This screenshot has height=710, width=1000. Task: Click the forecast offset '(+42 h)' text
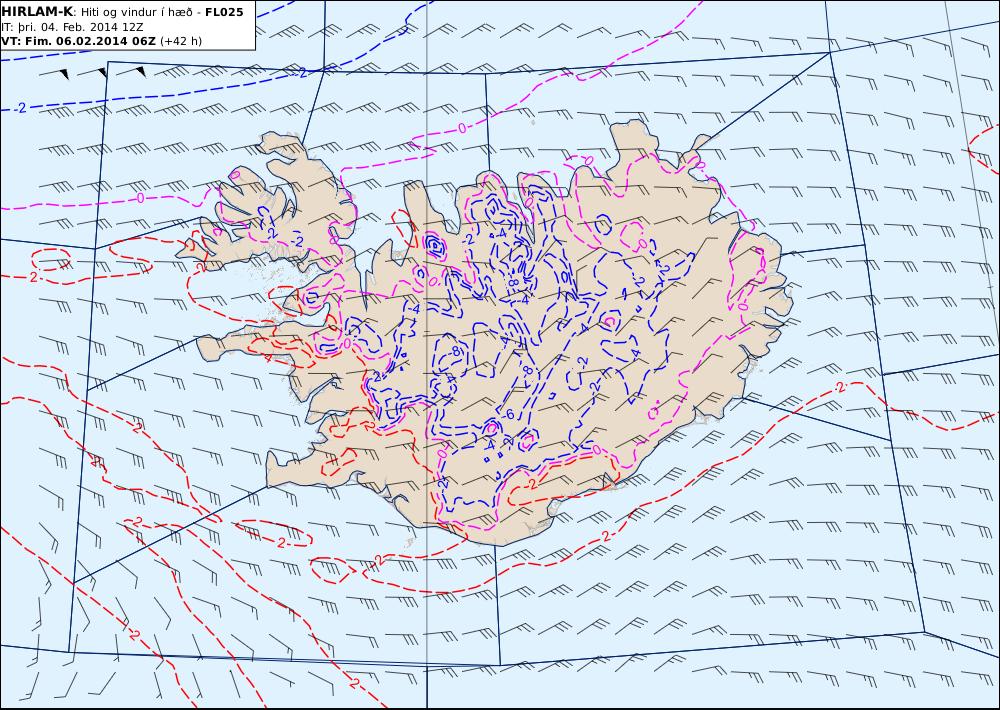click(180, 41)
